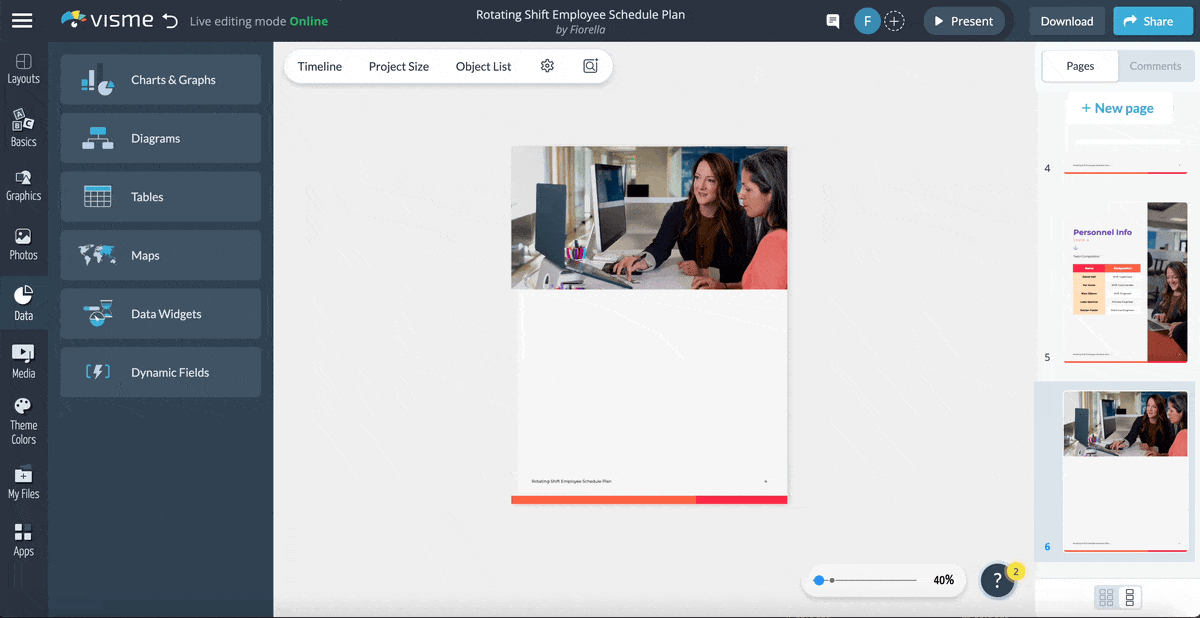
Task: Toggle the comments indicator in top bar
Action: tap(832, 20)
